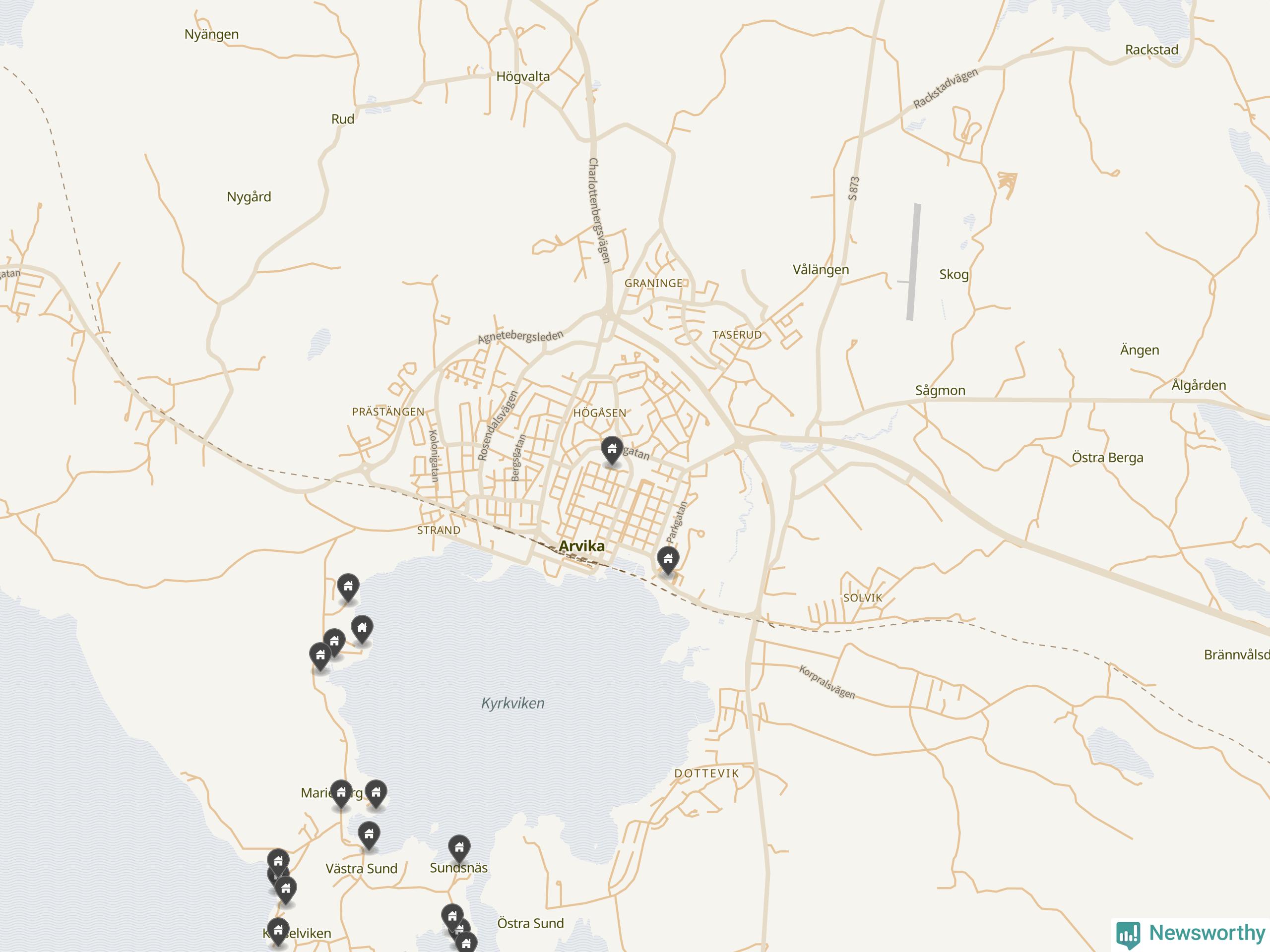
Task: Select the Högvalta place label
Action: pyautogui.click(x=522, y=76)
